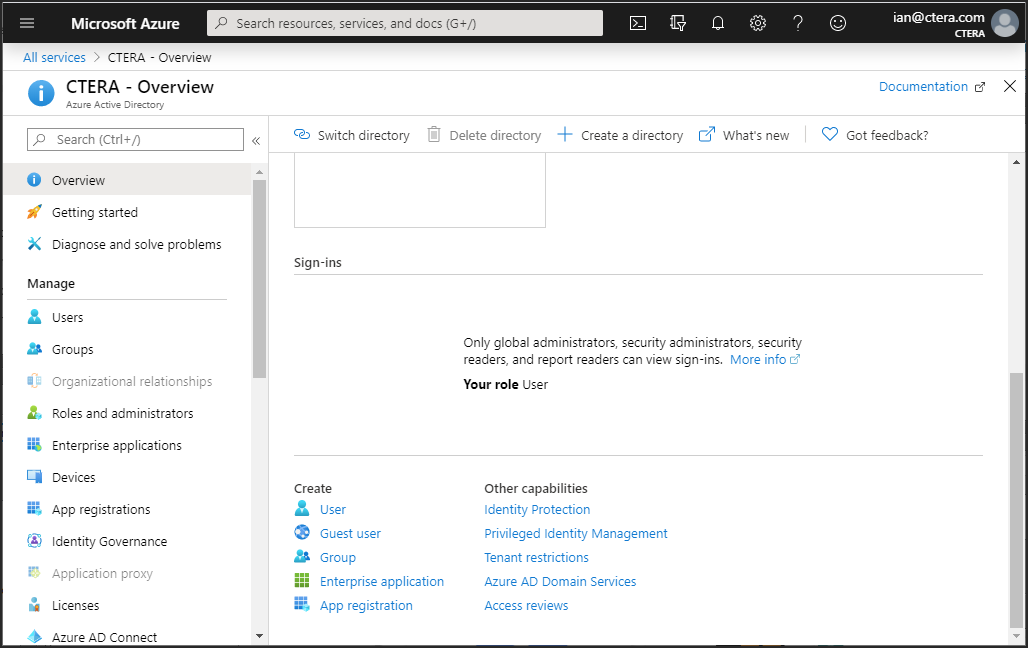
Task: Click the What's new external link icon
Action: pyautogui.click(x=706, y=134)
